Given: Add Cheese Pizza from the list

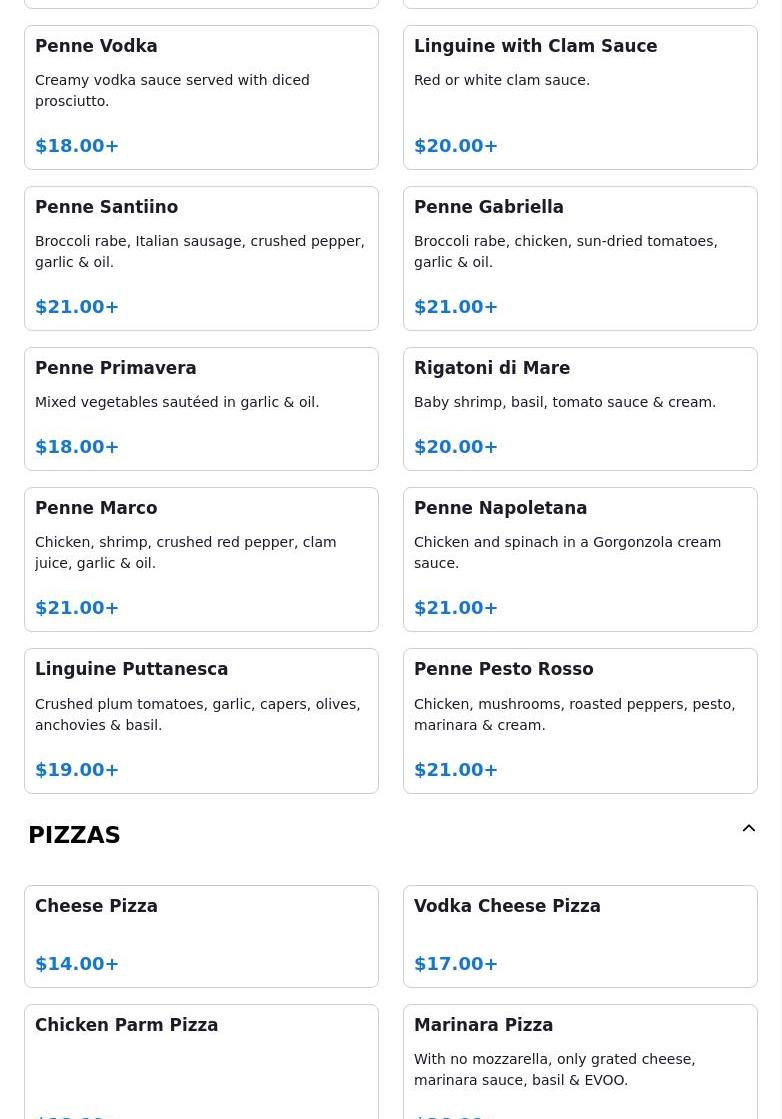Looking at the screenshot, I should tap(201, 935).
